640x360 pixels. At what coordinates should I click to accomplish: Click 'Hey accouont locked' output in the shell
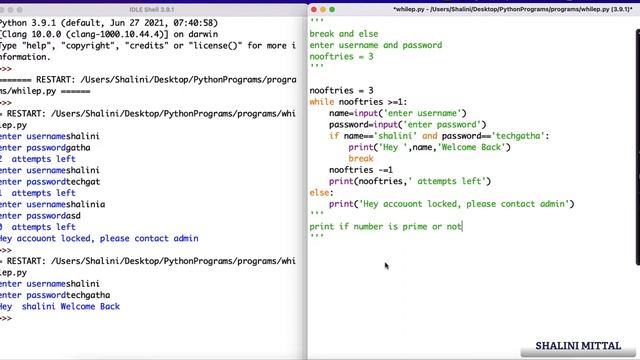click(x=99, y=238)
